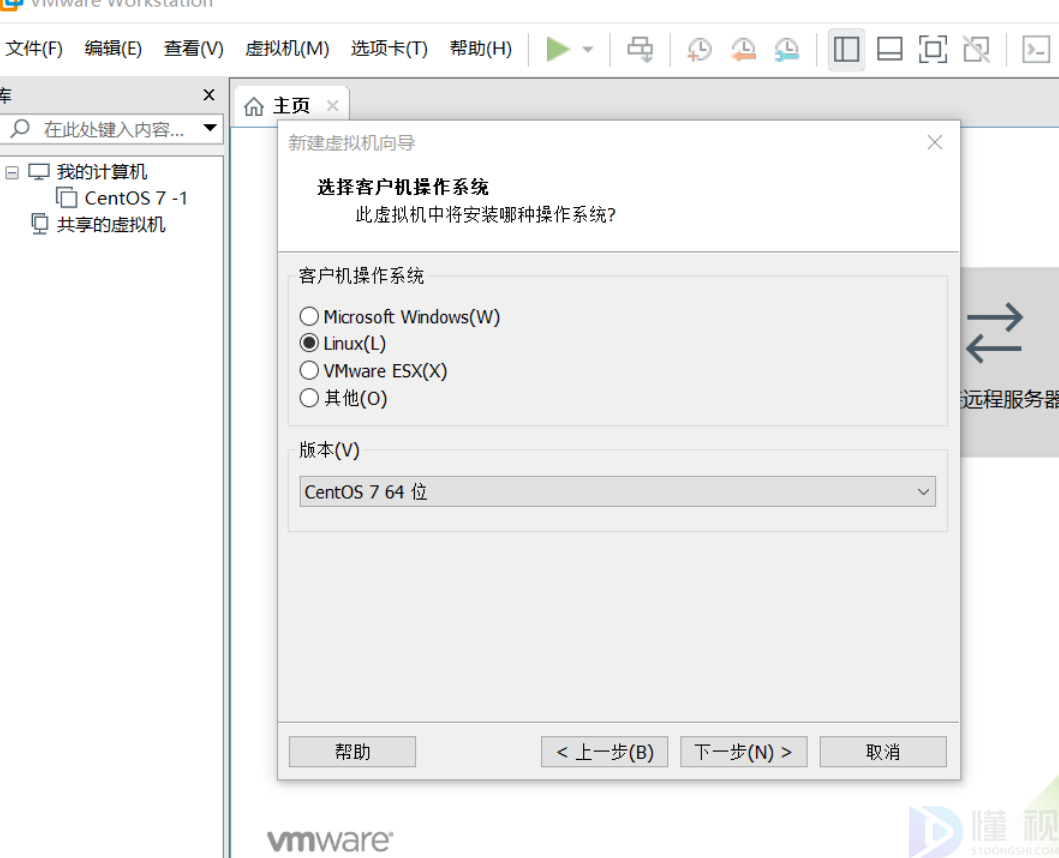1059x858 pixels.
Task: Toggle the thumbnail bar view icon
Action: (889, 49)
